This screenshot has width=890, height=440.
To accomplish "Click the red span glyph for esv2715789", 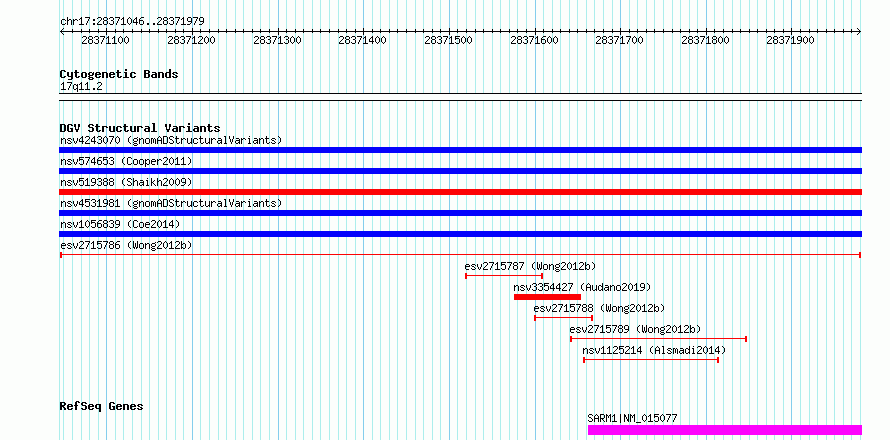I will 658,339.
